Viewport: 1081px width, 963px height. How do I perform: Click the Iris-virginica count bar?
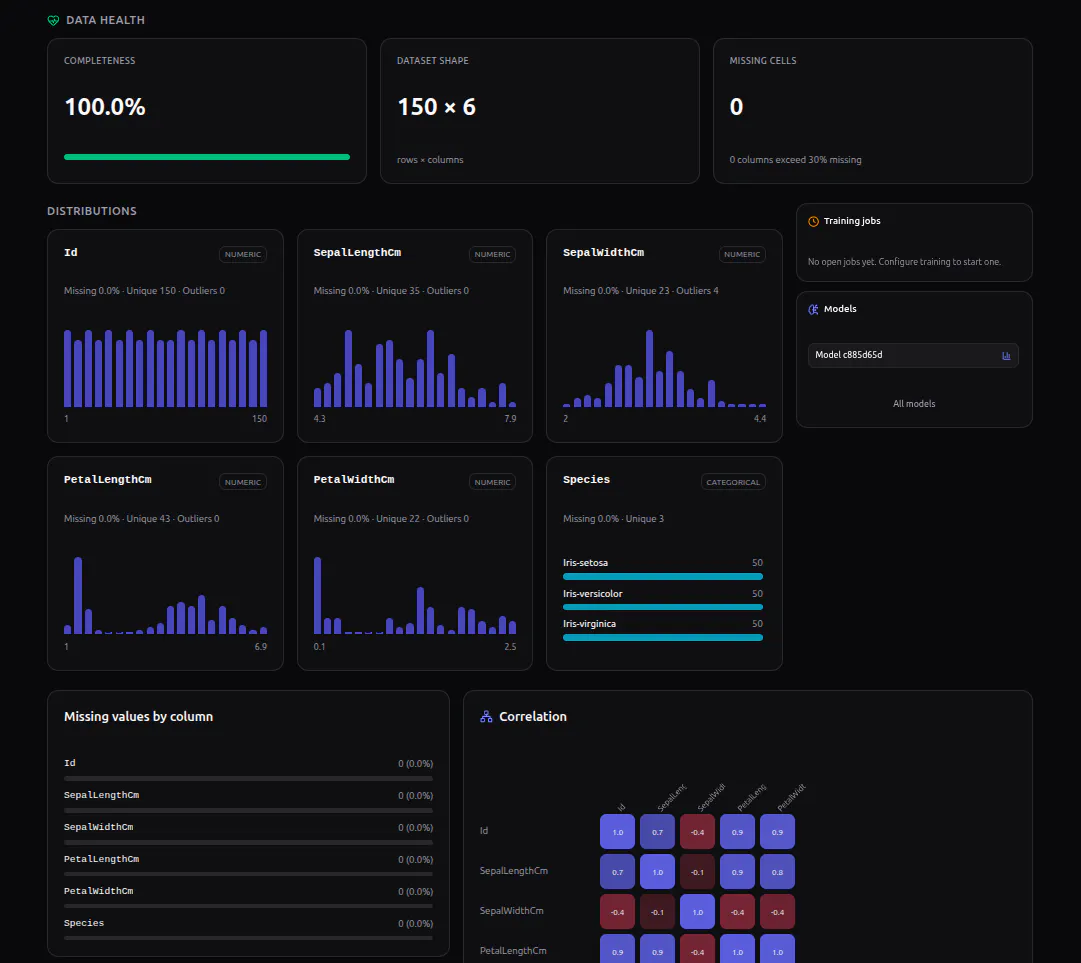(x=663, y=638)
